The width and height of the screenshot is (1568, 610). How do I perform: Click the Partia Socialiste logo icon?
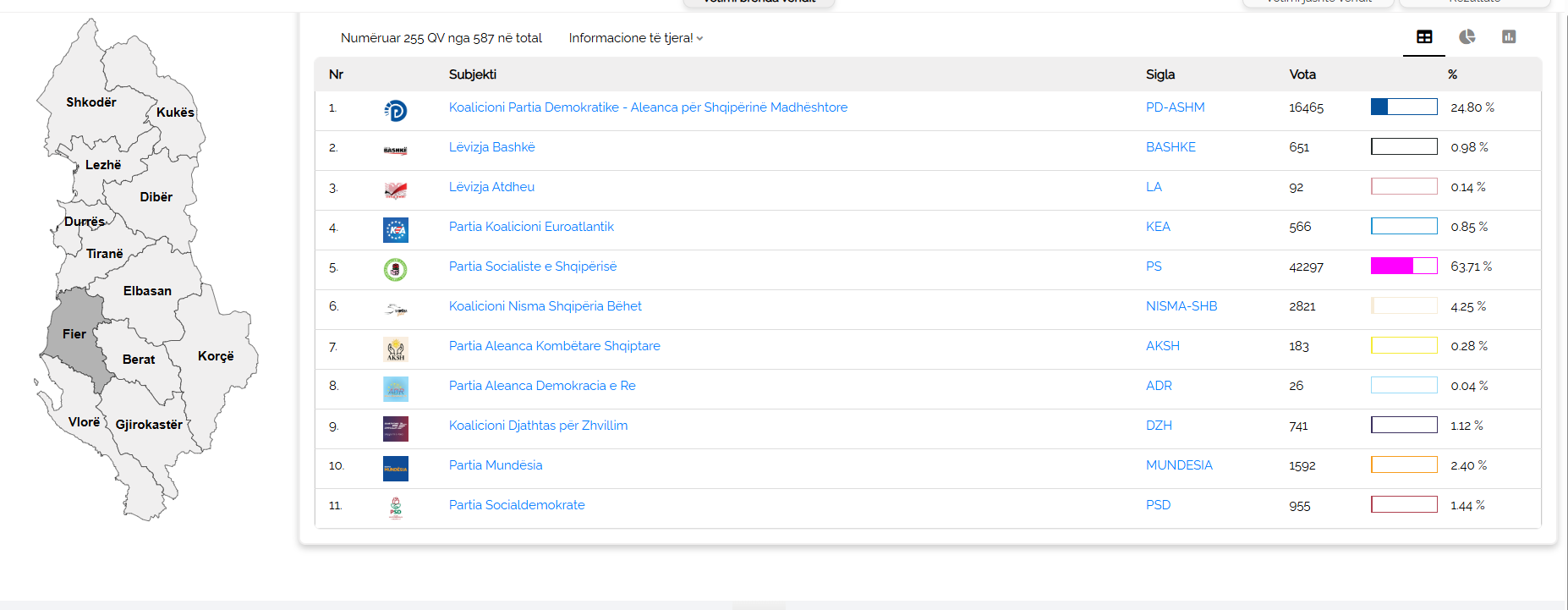click(x=395, y=270)
